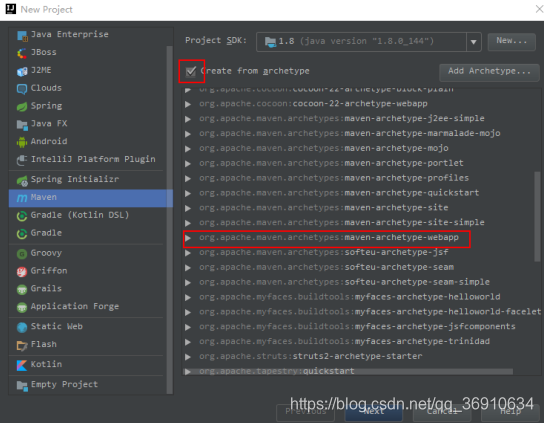The image size is (544, 423).
Task: Click the Java FX folder icon
Action: [x=22, y=124]
